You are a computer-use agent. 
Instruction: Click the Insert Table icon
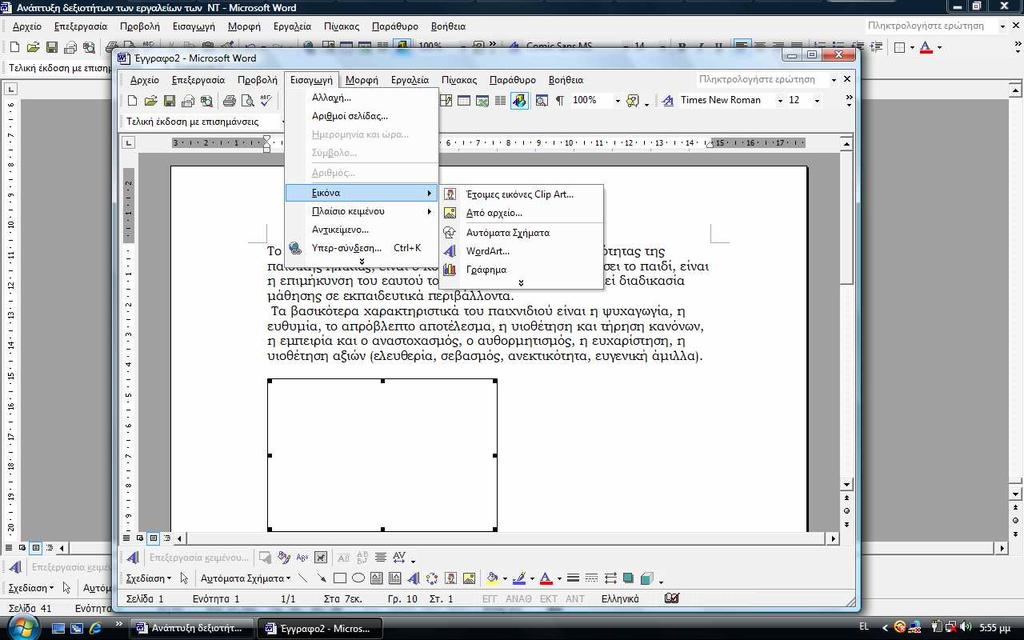point(464,101)
